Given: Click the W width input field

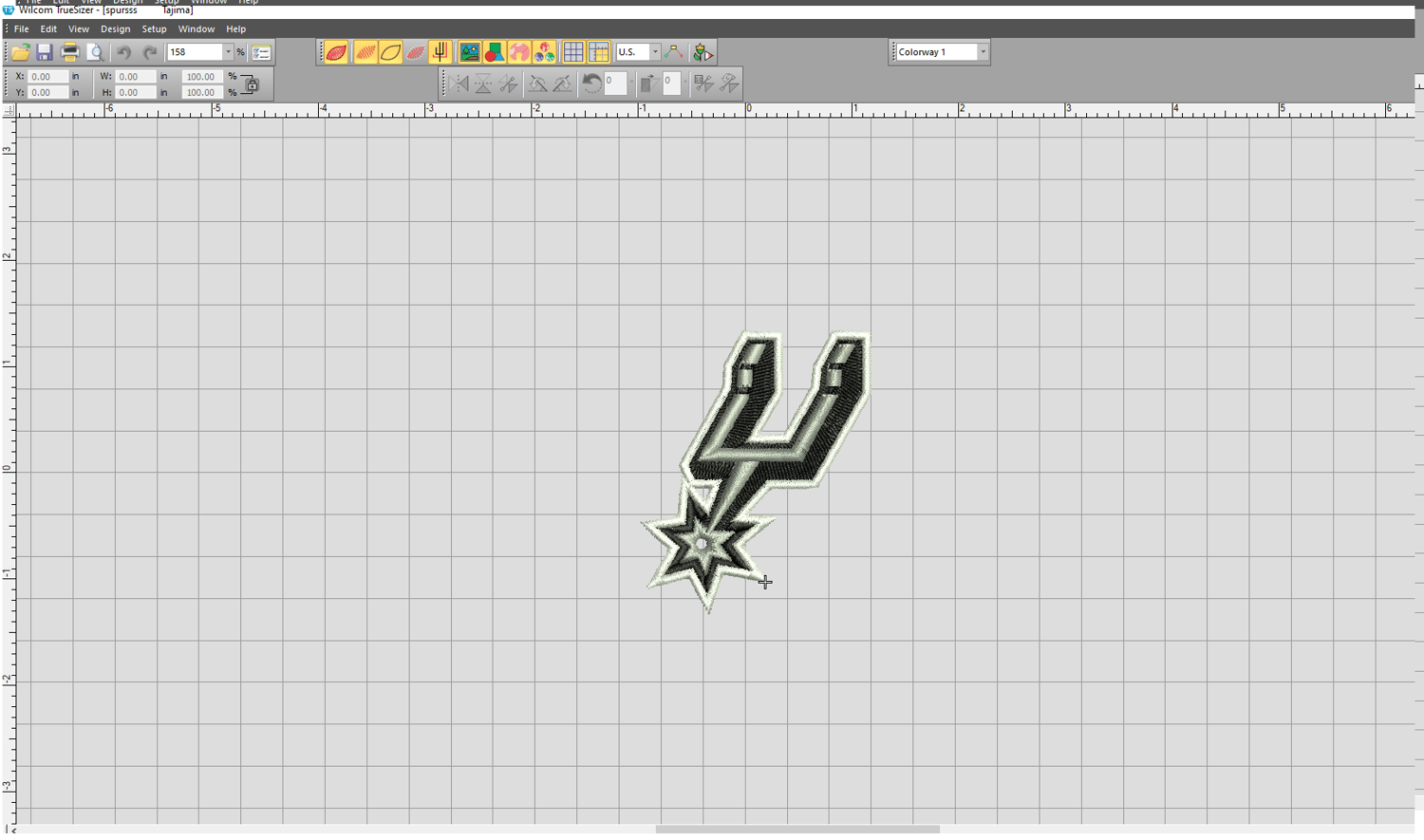Looking at the screenshot, I should [x=136, y=77].
